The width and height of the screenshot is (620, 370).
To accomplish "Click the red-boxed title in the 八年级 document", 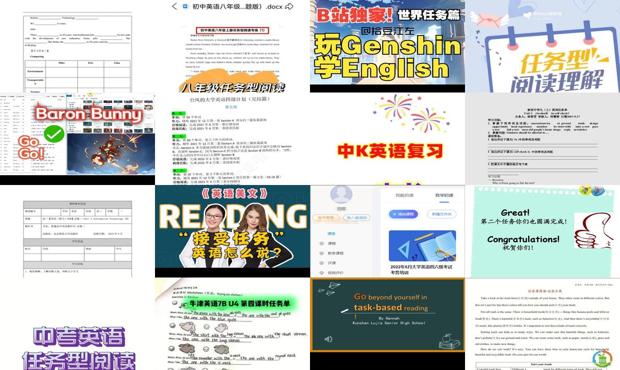I will (232, 30).
